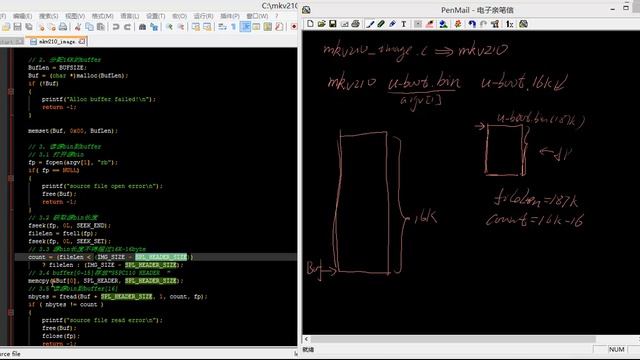Close all documents via toolbar icon
This screenshot has height=360, width=640.
[x=52, y=27]
